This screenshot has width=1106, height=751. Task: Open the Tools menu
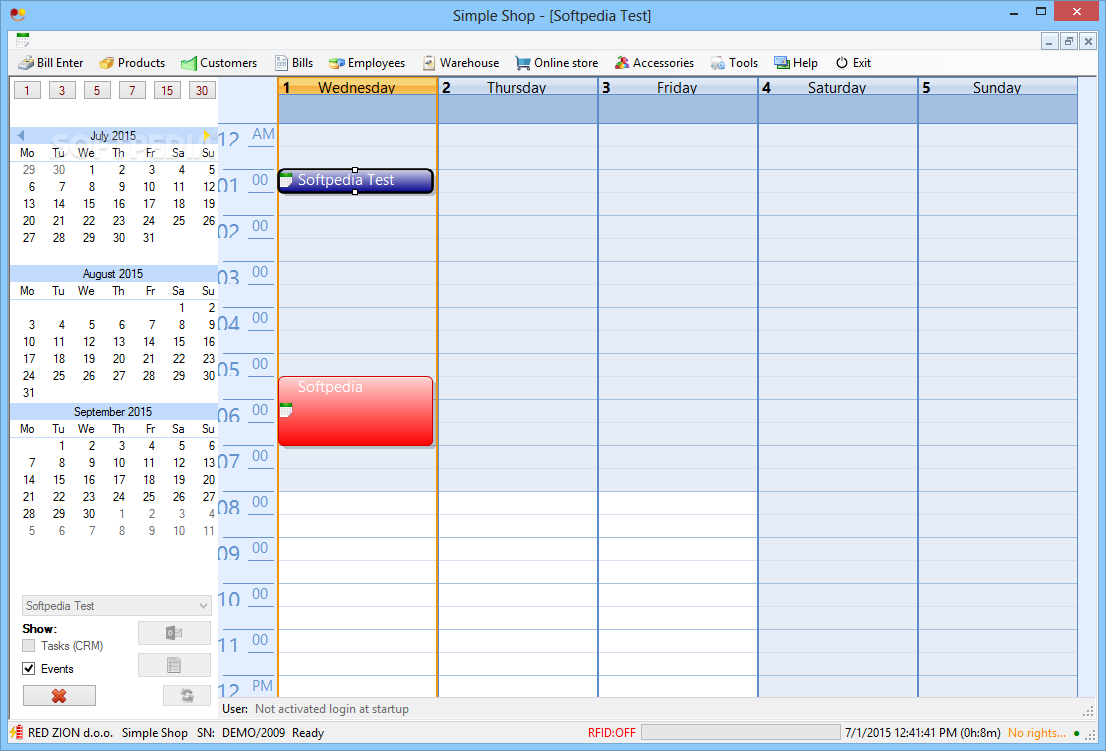coord(734,63)
